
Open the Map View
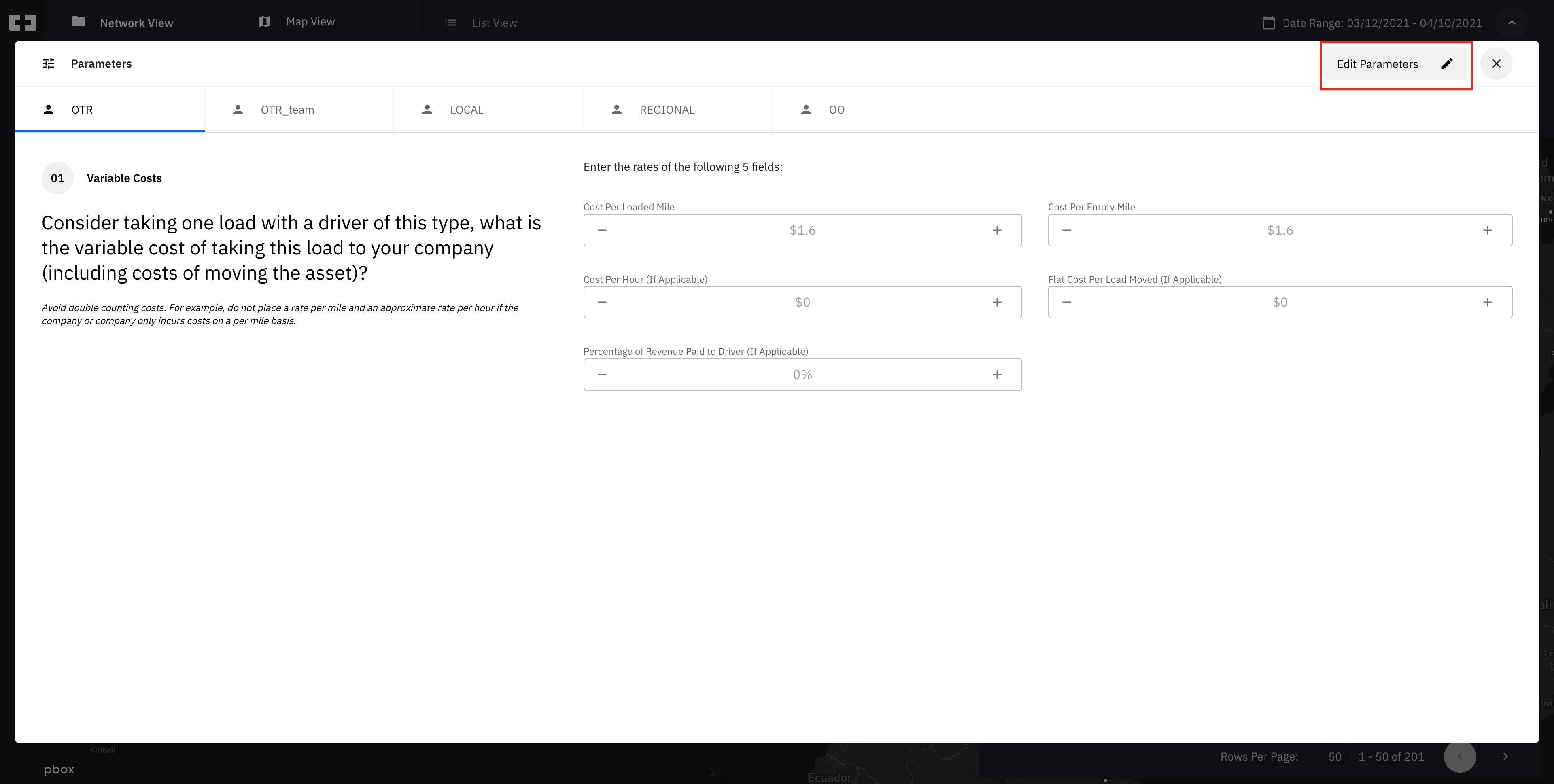point(310,22)
